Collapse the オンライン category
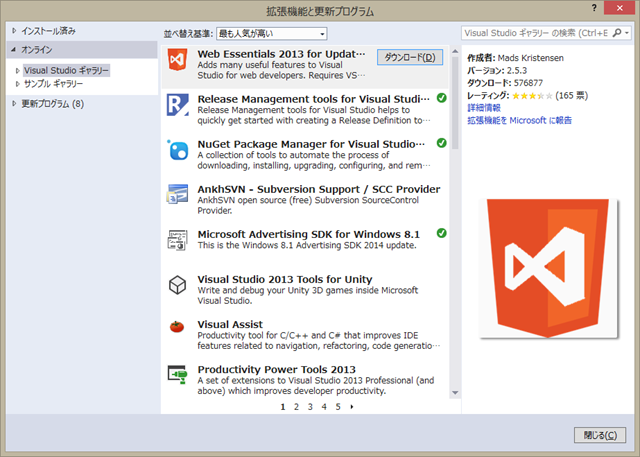This screenshot has height=457, width=640. click(14, 50)
